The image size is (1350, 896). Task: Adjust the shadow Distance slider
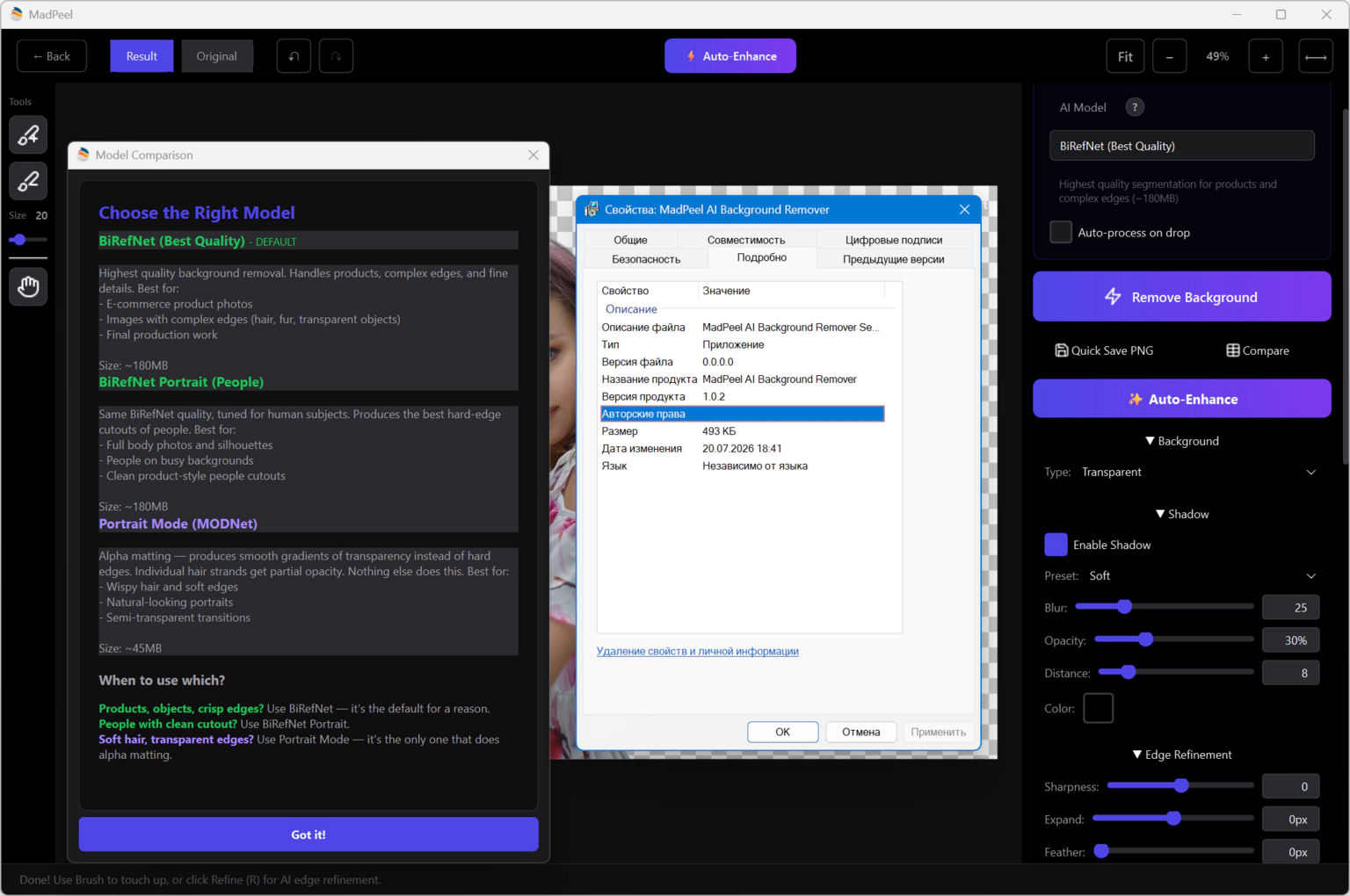1176,672
